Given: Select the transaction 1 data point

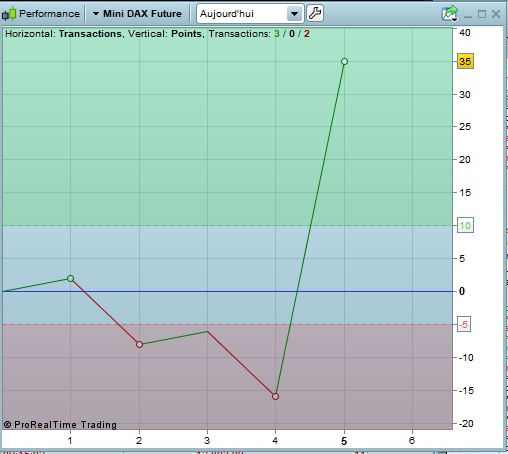Looking at the screenshot, I should click(x=70, y=278).
